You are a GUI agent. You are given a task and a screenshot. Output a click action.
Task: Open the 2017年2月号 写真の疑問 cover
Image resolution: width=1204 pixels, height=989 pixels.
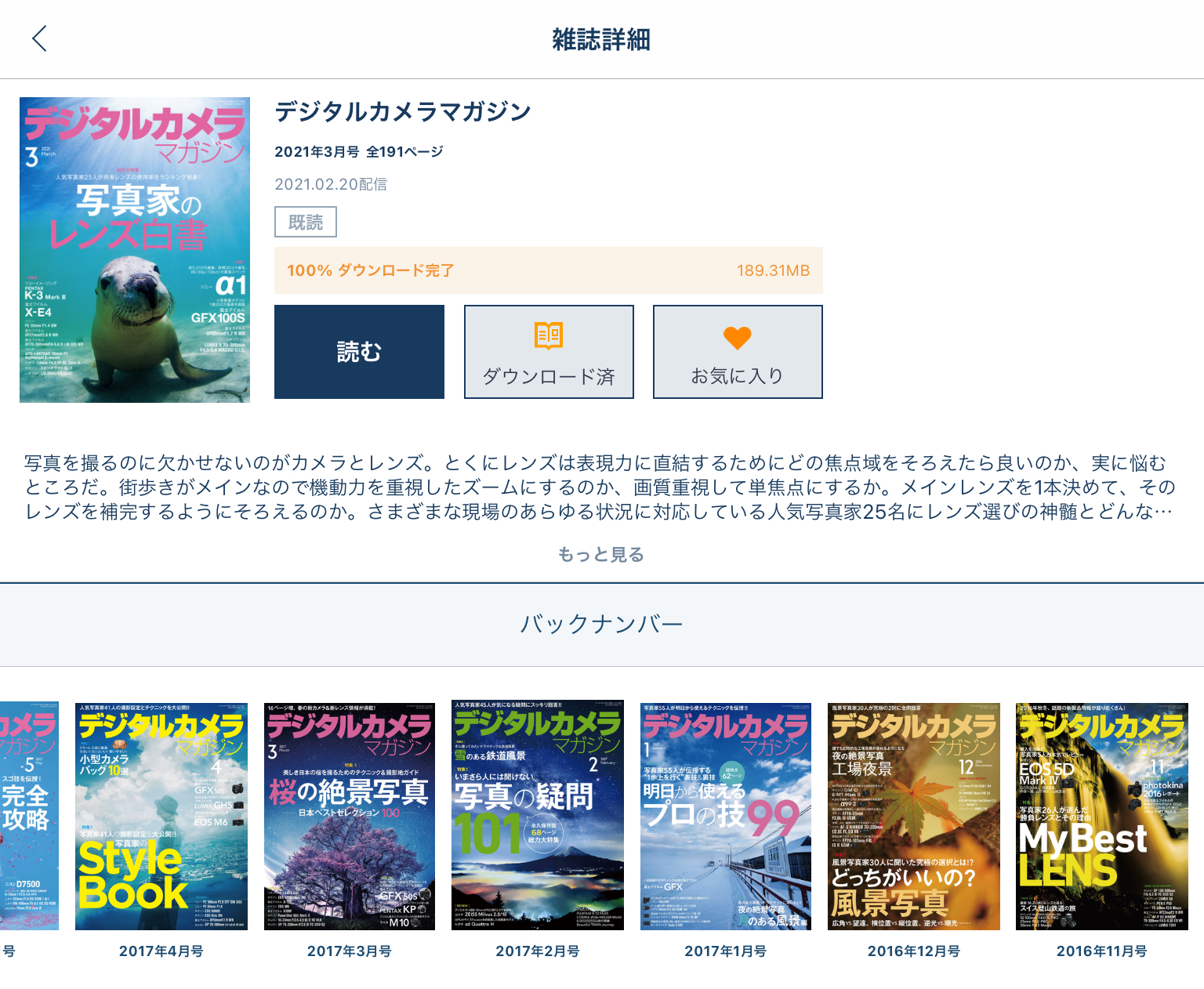tap(538, 815)
